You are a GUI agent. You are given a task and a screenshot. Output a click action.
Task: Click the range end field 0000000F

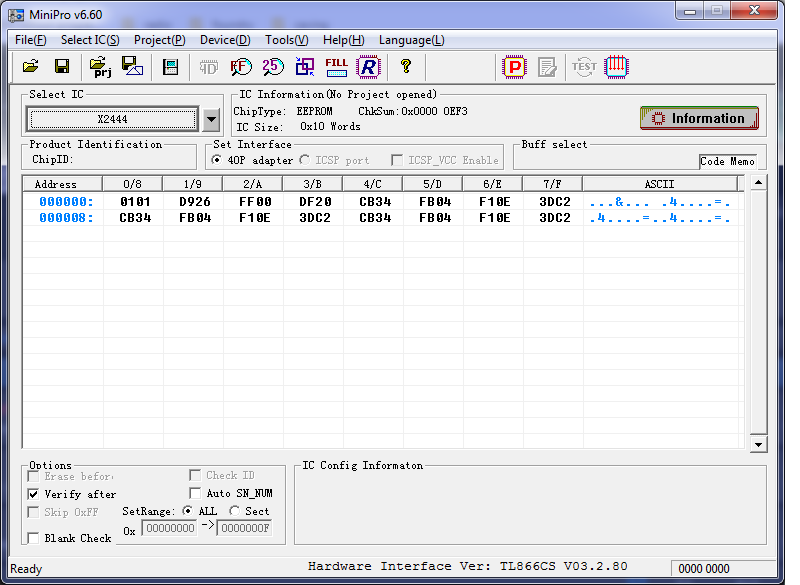[x=245, y=528]
